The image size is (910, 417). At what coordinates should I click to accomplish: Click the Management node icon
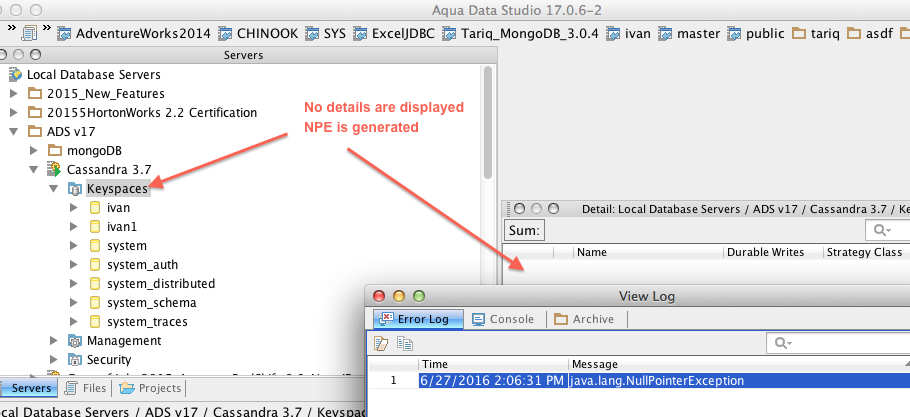pyautogui.click(x=75, y=340)
